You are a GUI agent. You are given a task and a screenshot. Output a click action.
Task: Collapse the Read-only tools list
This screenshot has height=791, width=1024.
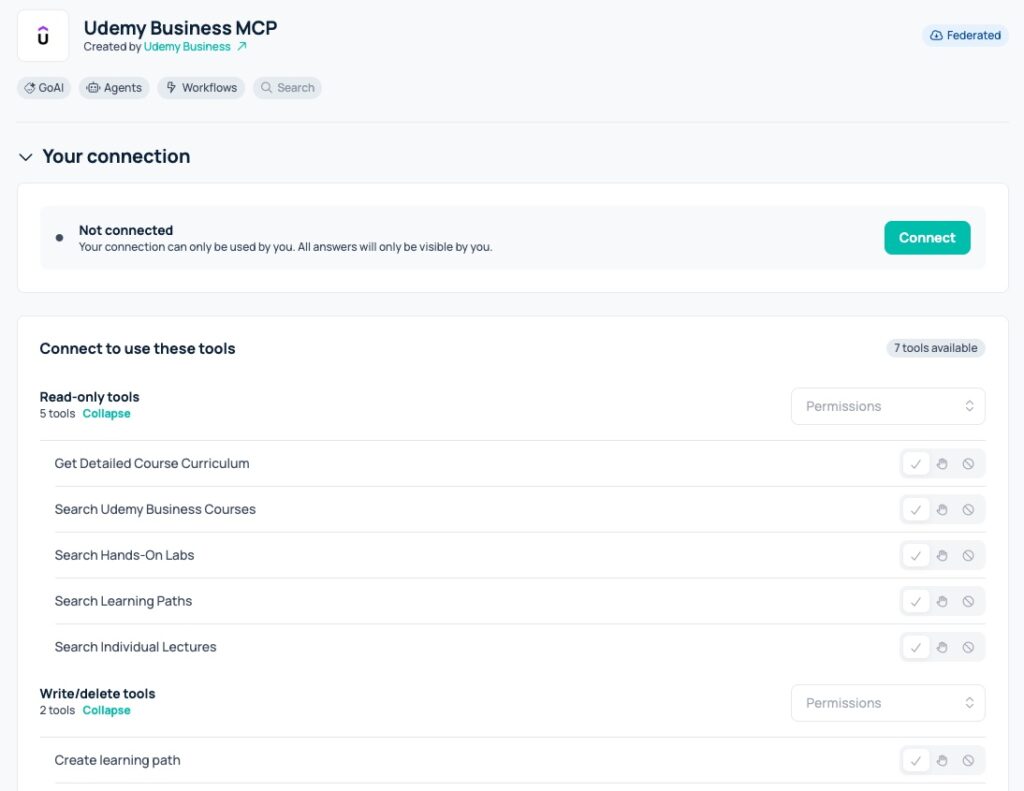click(106, 413)
